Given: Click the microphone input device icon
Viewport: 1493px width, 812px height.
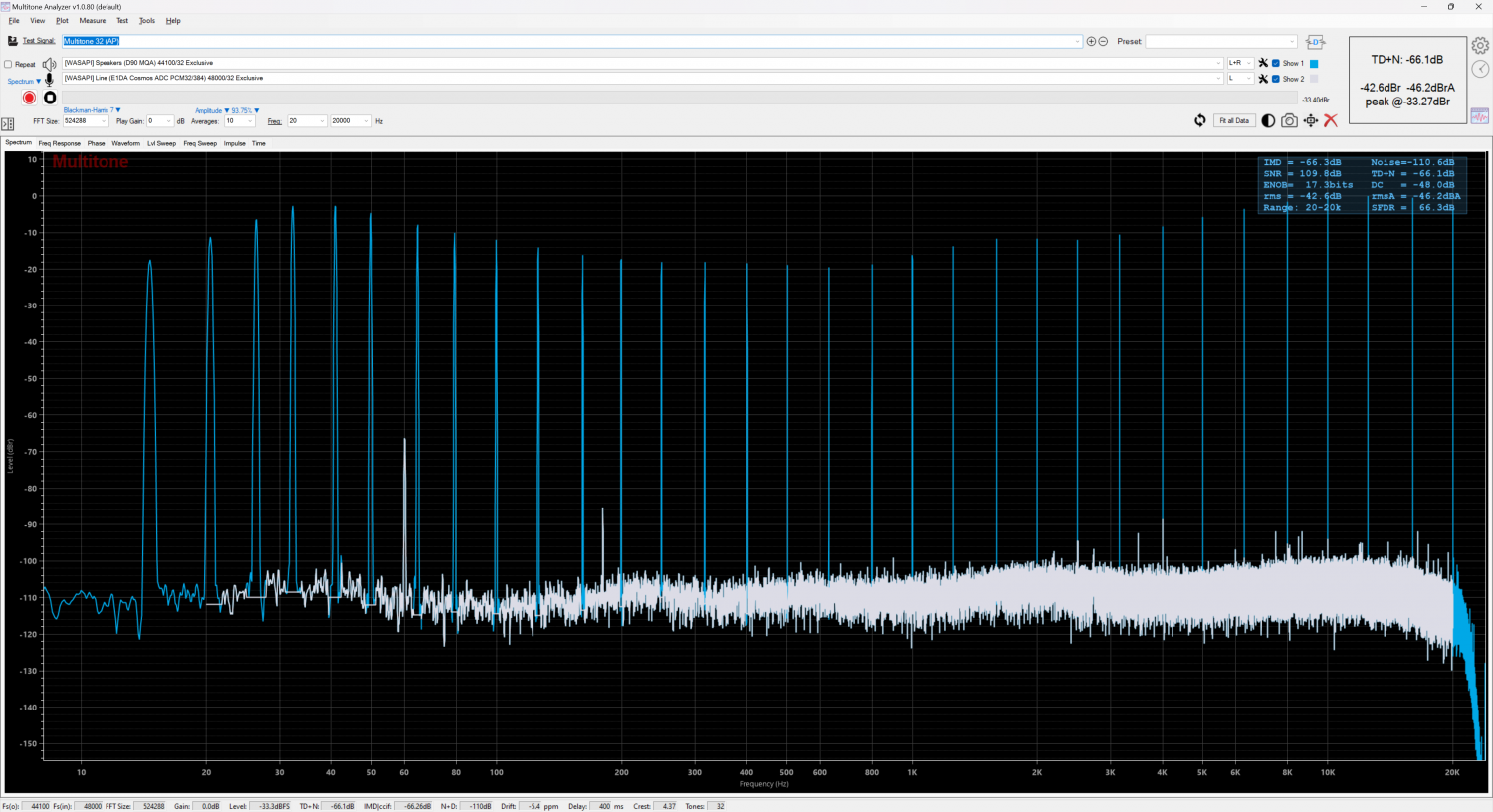Looking at the screenshot, I should coord(49,80).
